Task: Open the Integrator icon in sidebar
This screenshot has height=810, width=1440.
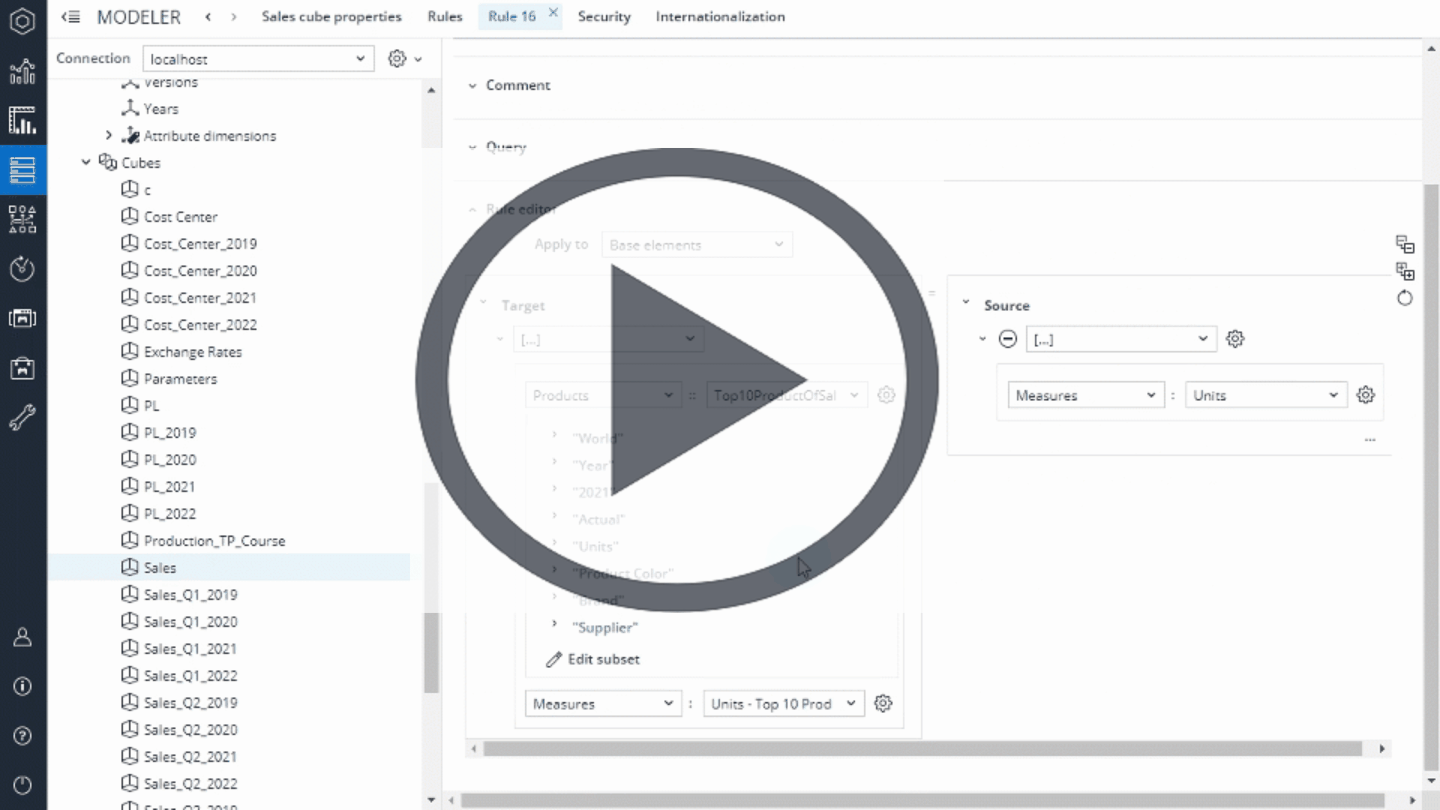Action: click(x=22, y=219)
